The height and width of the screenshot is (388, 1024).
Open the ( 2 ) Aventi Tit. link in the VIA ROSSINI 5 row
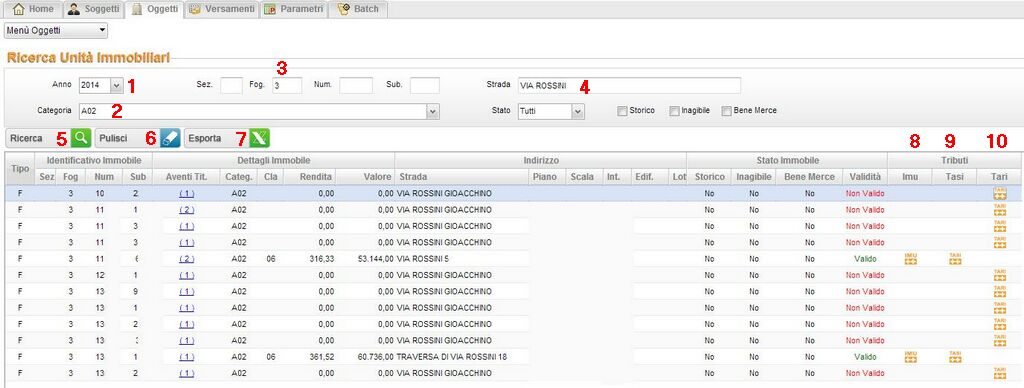point(186,259)
